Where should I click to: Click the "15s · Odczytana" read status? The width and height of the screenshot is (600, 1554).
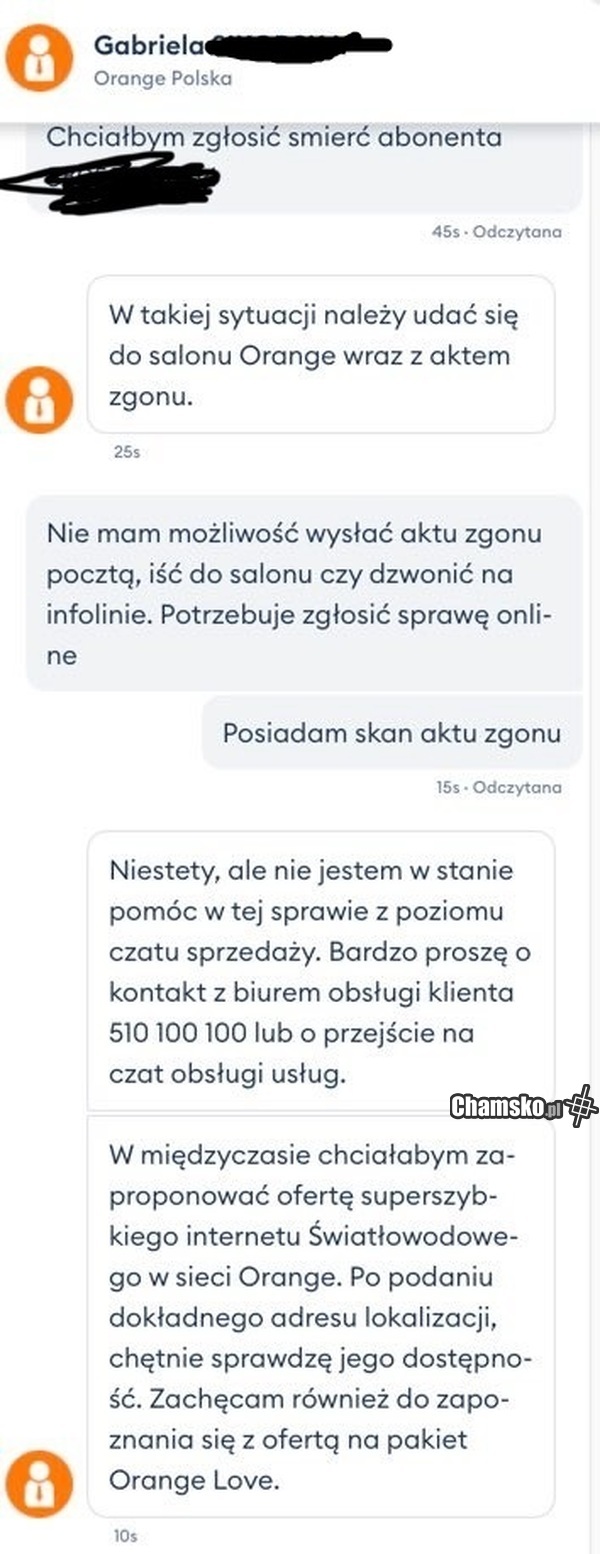pyautogui.click(x=498, y=787)
